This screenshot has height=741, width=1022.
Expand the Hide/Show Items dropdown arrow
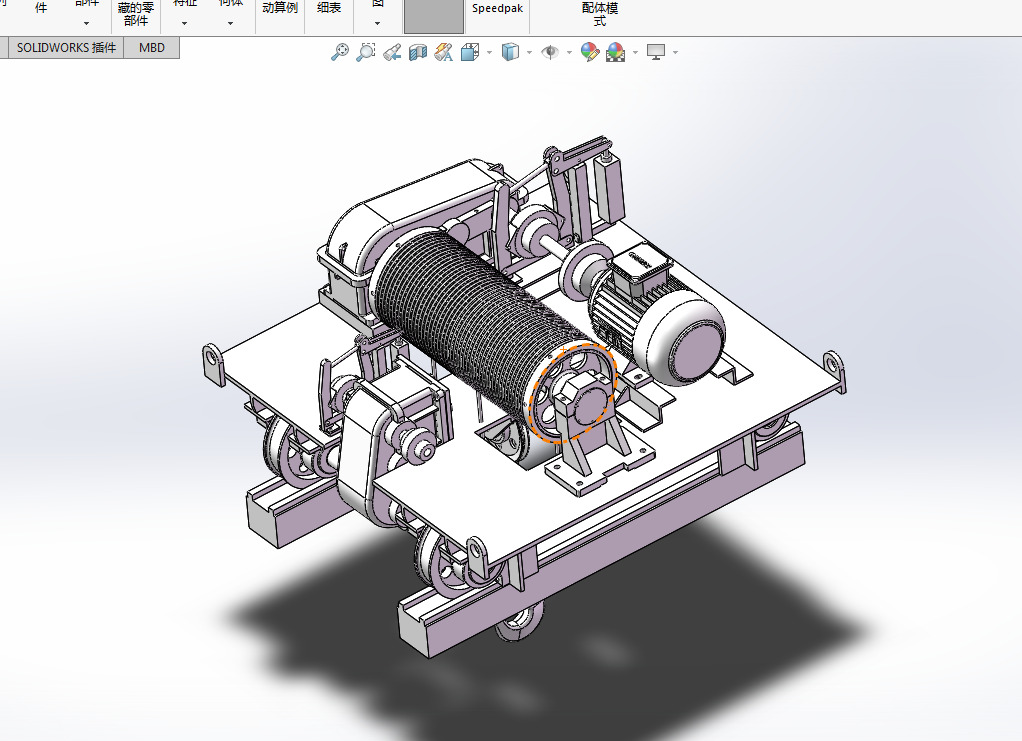coord(570,52)
